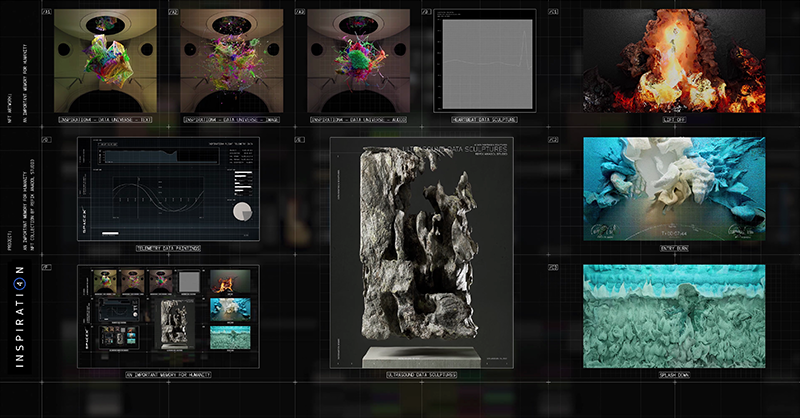Screen dimensions: 800x418
Task: Click the pie chart in telemetry panel
Action: click(242, 212)
